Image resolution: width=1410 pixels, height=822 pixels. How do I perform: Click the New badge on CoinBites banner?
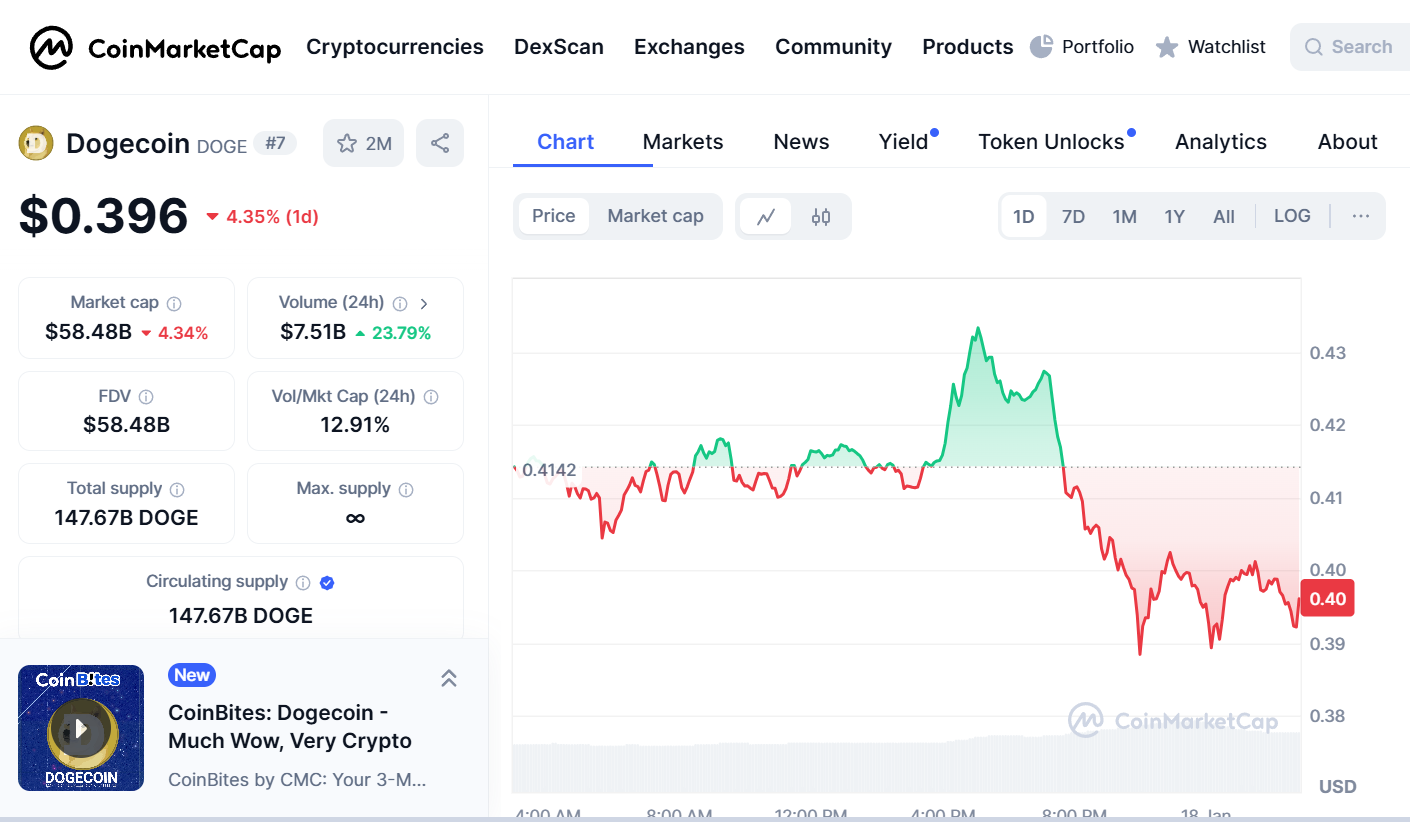[x=192, y=675]
